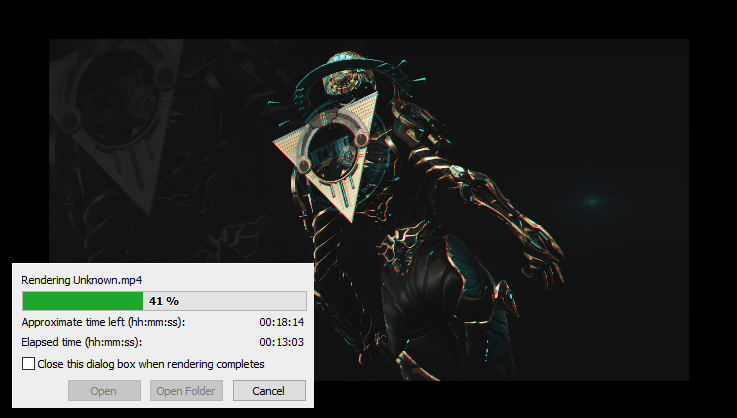Viewport: 737px width, 418px height.
Task: Click the approximate time left value 00:18:14
Action: click(x=282, y=322)
